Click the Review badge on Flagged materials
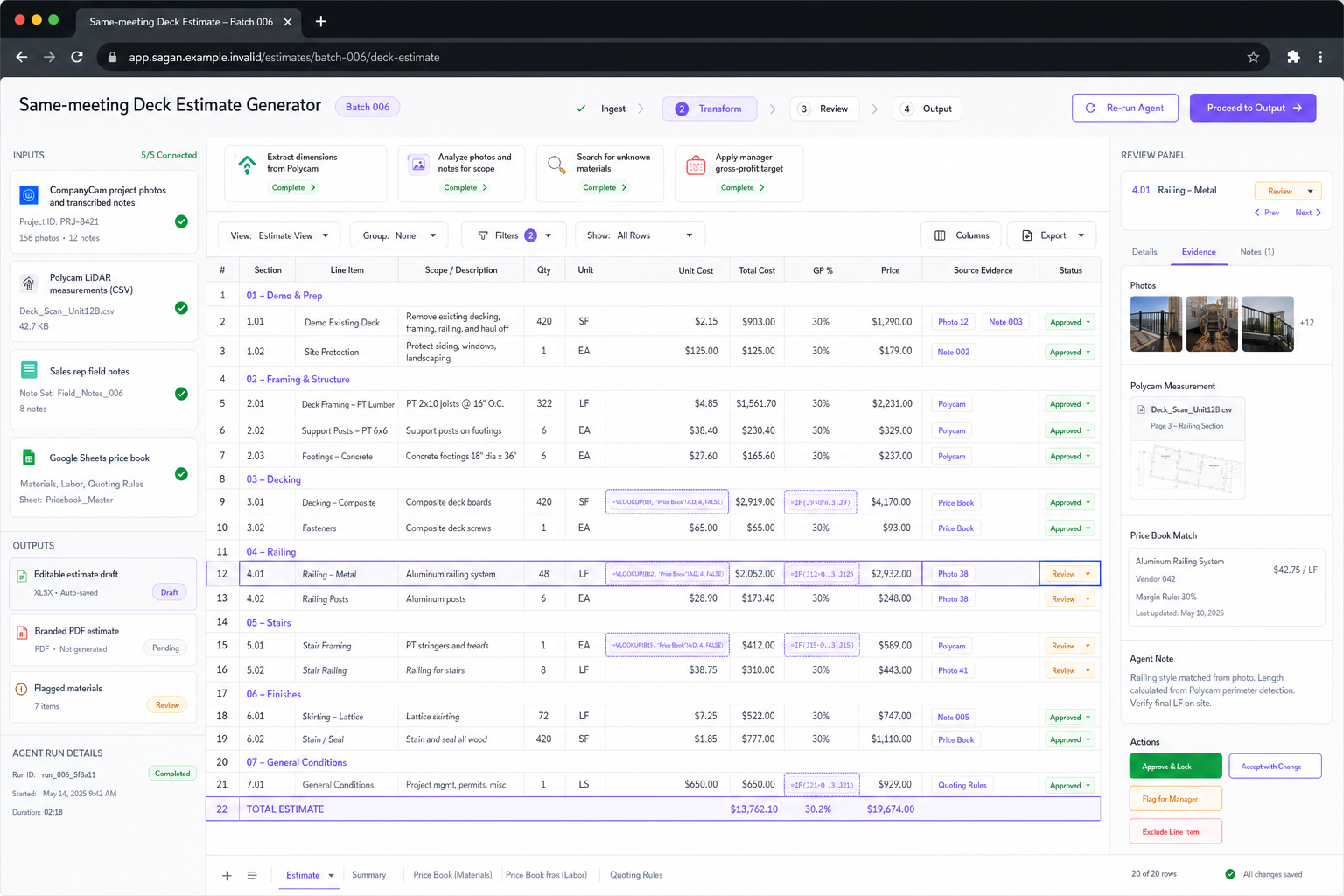The width and height of the screenshot is (1344, 896). click(x=167, y=705)
